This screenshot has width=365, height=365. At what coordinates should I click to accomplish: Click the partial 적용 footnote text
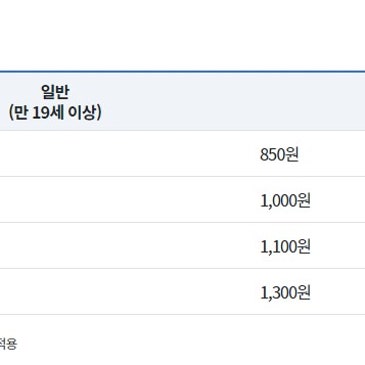tap(8, 344)
